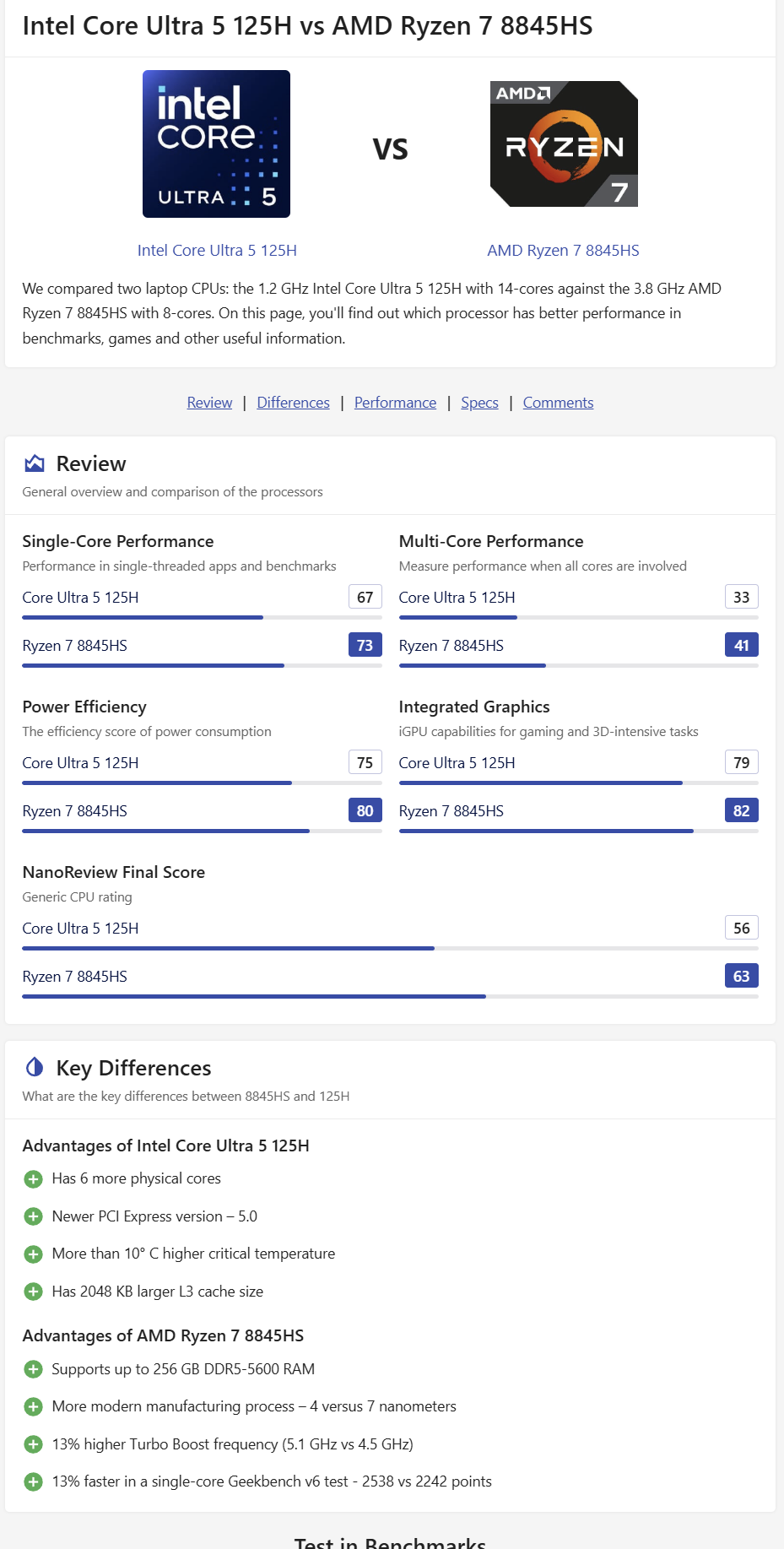Jump to the Comments section link
This screenshot has height=1549, width=784.
[x=558, y=403]
